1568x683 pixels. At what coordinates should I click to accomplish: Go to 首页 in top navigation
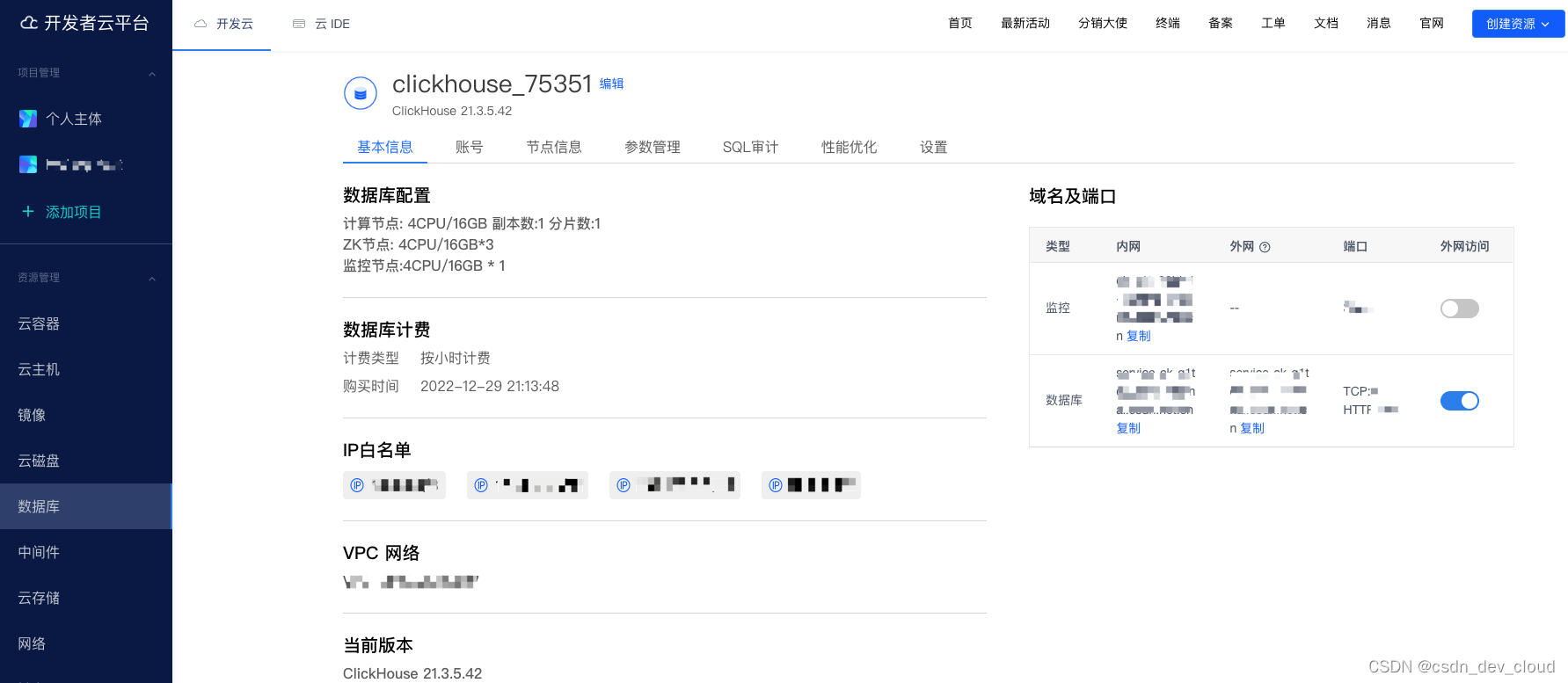[x=960, y=23]
